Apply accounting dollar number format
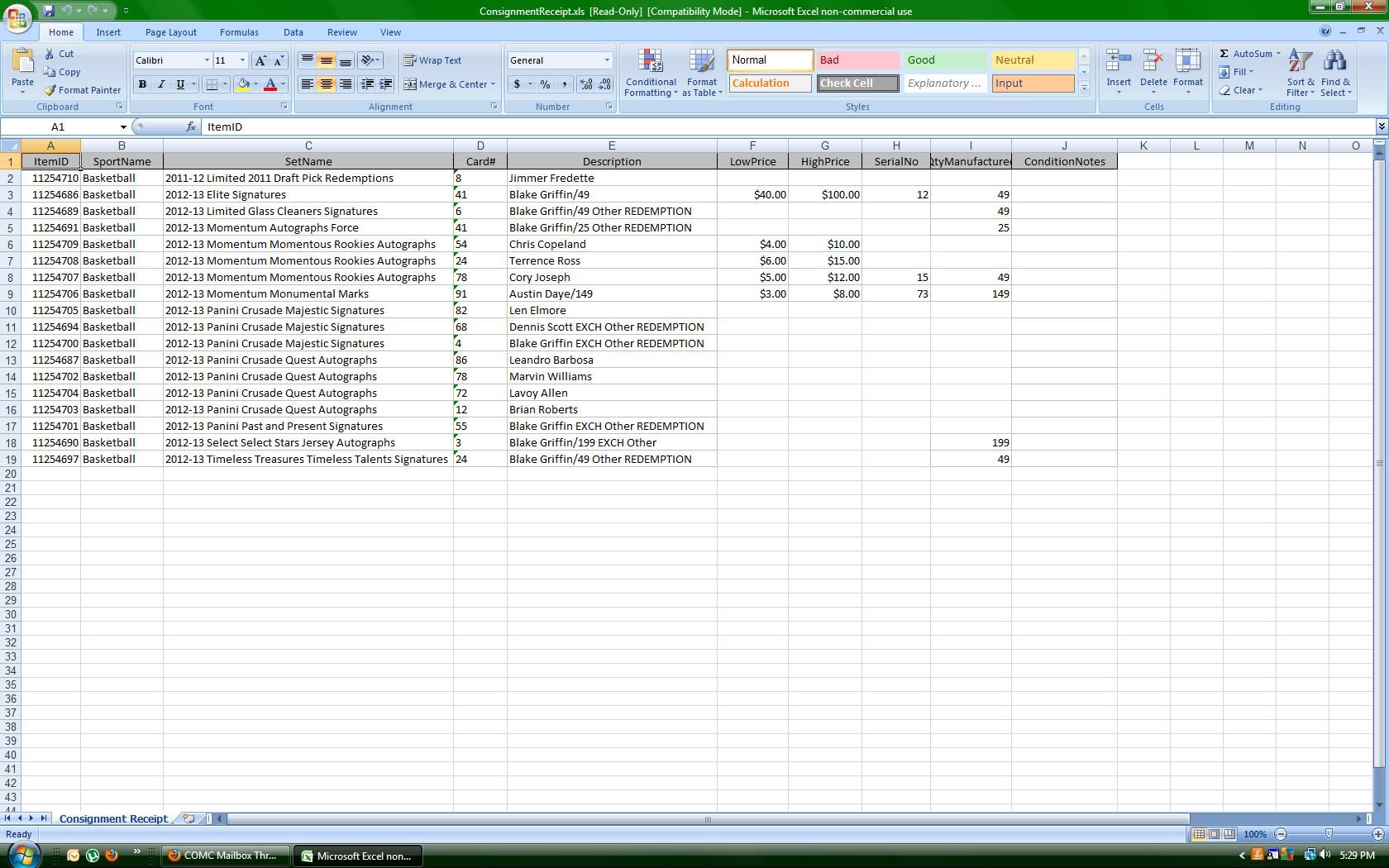Viewport: 1389px width, 868px height. click(517, 84)
